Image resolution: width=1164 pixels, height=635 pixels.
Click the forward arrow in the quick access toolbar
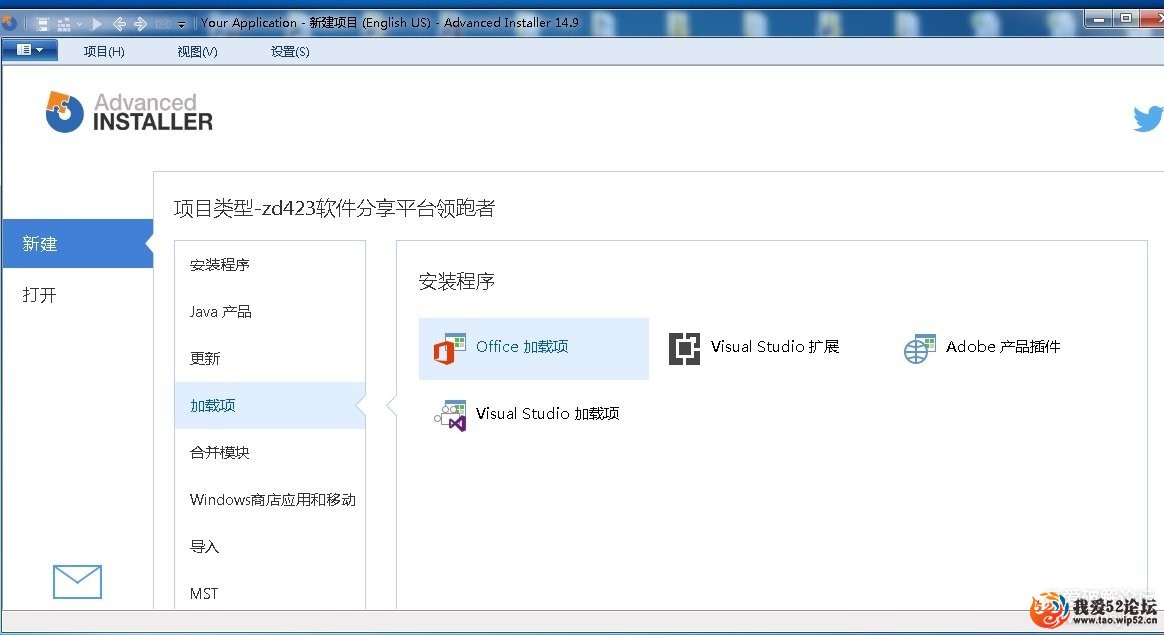[140, 24]
